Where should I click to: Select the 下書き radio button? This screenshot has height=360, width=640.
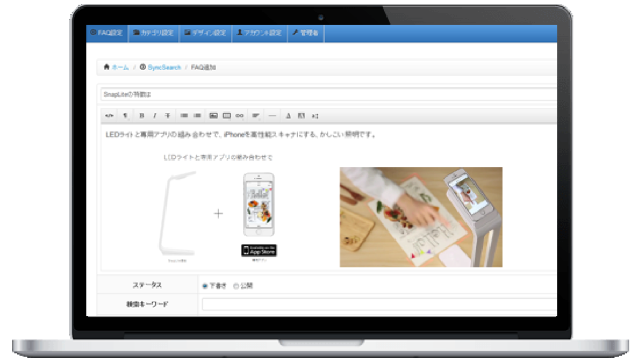205,286
